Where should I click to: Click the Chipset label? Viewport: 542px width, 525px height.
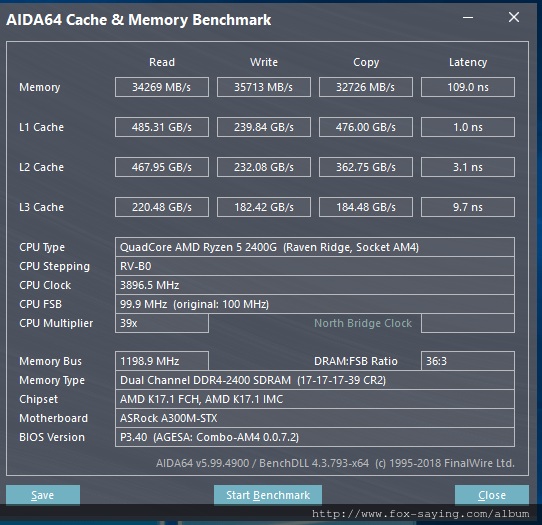pyautogui.click(x=39, y=400)
